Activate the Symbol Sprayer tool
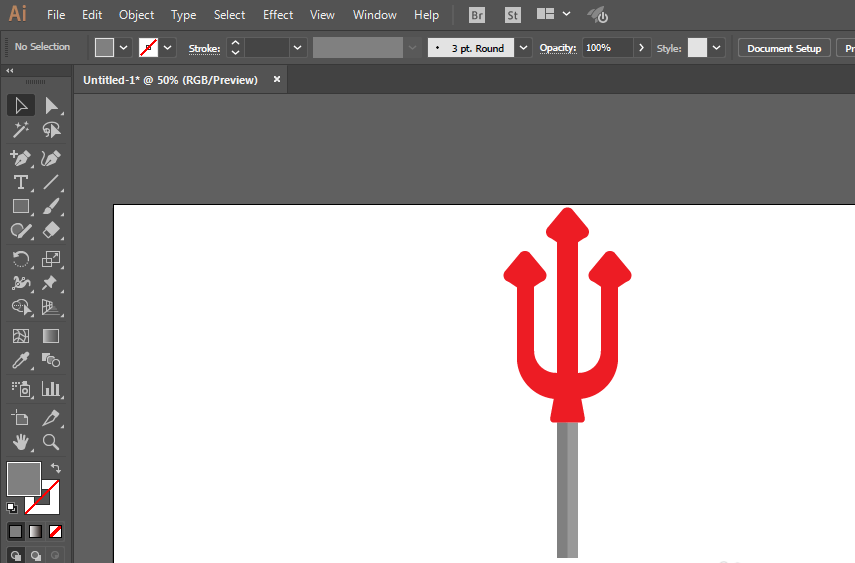The image size is (855, 563). coord(21,389)
